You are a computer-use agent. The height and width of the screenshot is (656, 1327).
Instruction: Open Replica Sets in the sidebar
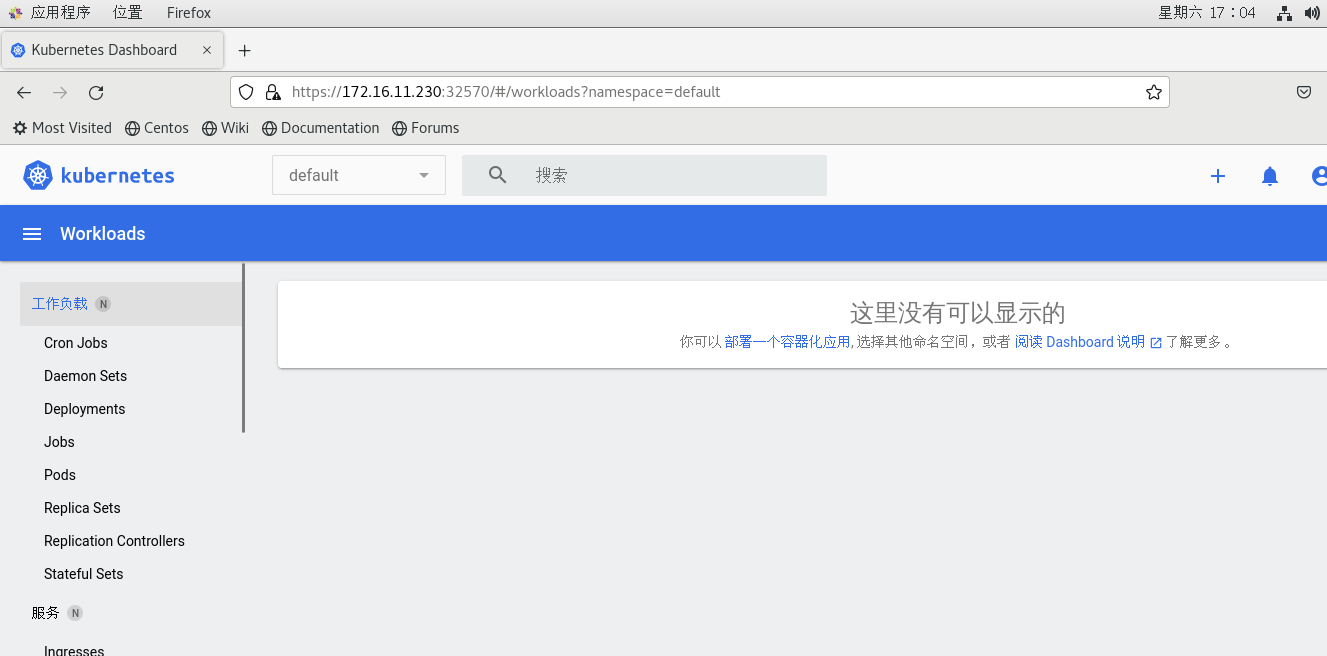[x=82, y=508]
